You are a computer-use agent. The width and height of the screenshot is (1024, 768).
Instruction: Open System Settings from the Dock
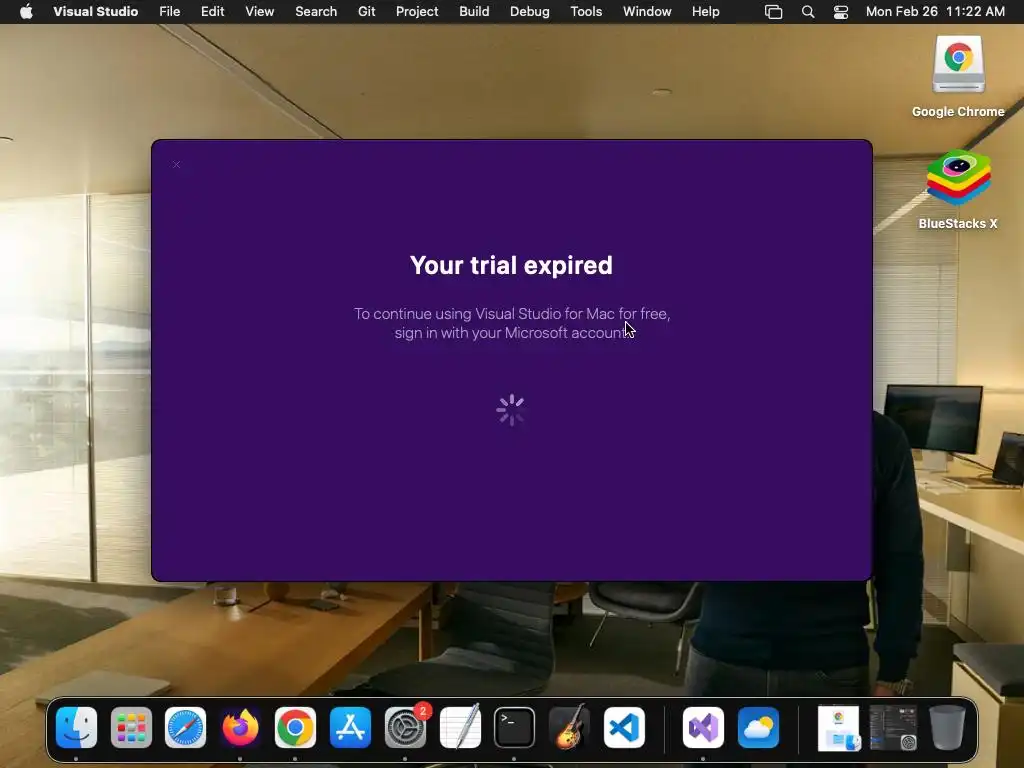click(405, 727)
